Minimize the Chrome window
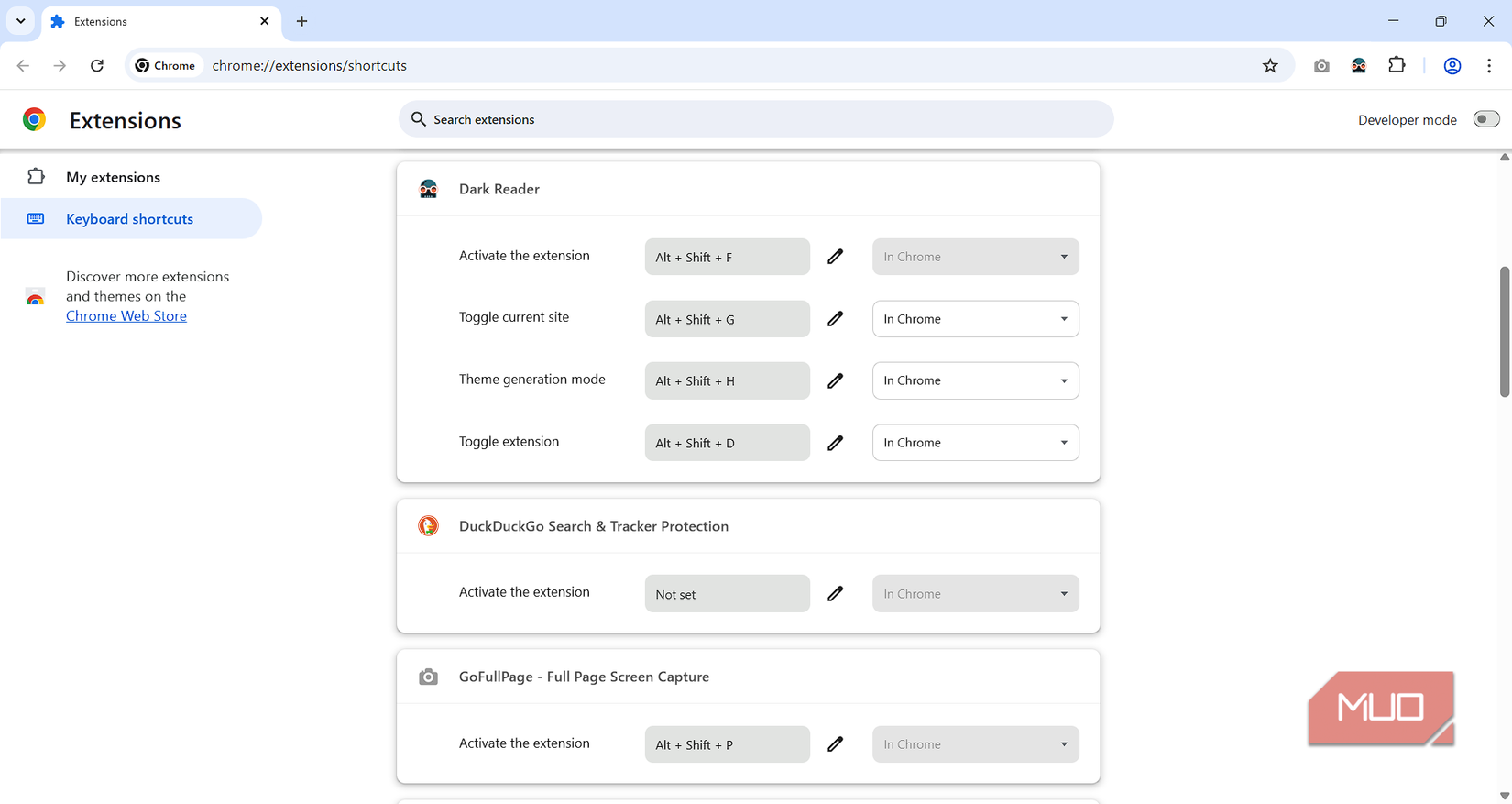Image resolution: width=1512 pixels, height=804 pixels. 1393,21
